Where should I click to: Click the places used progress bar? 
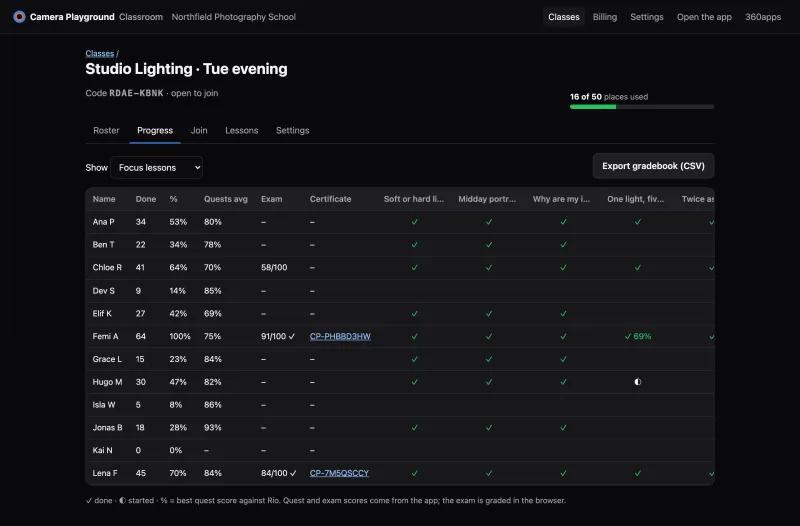click(642, 107)
